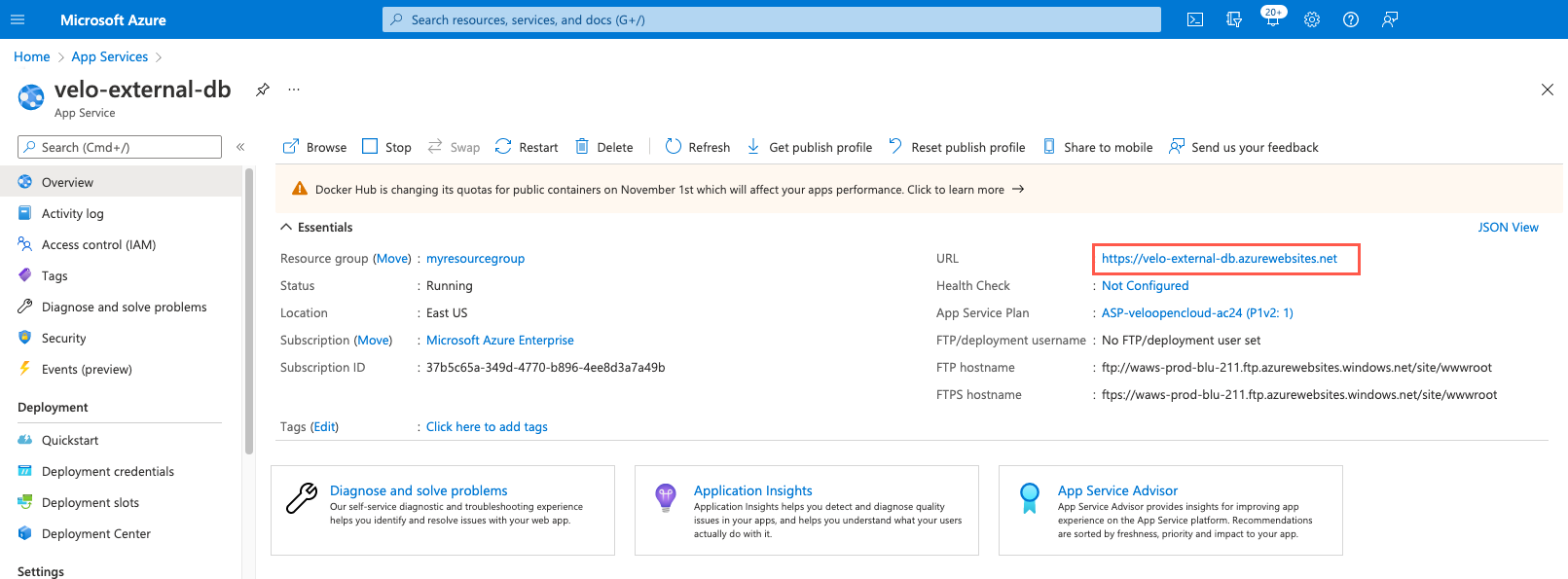
Task: Click the left sidebar scrollbar
Action: [x=249, y=311]
